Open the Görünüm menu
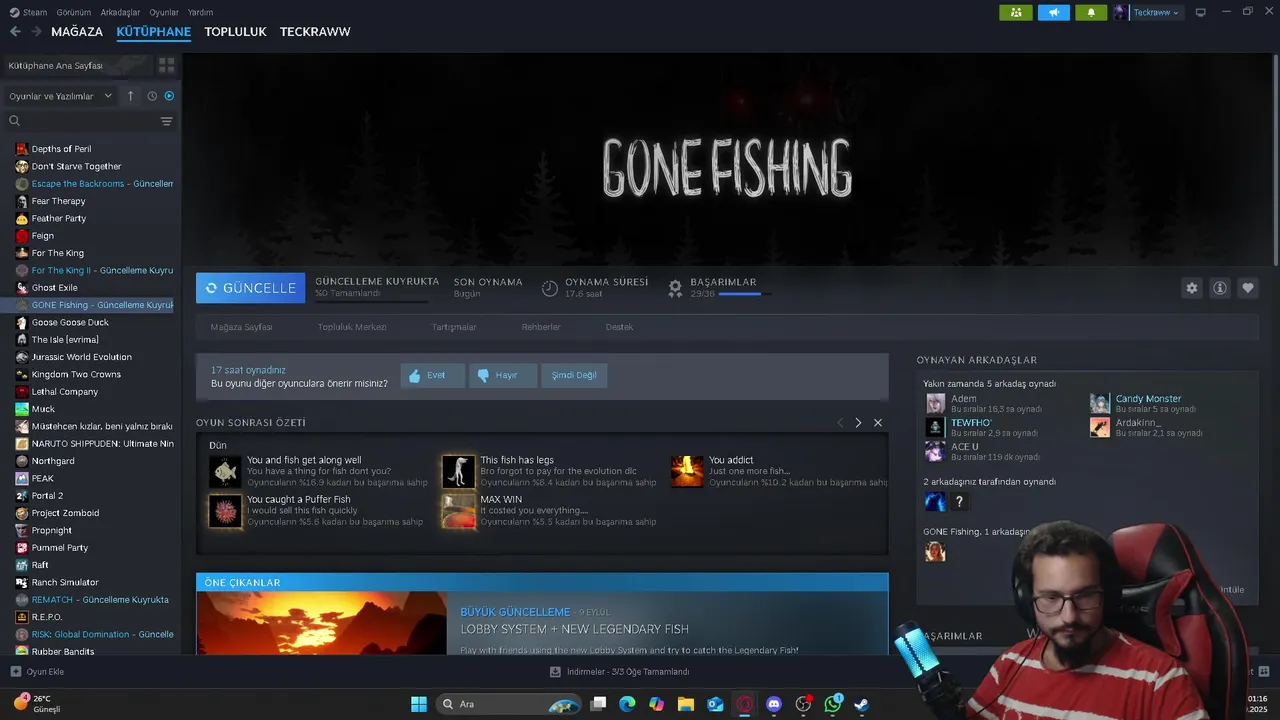The image size is (1280, 720). click(x=74, y=12)
